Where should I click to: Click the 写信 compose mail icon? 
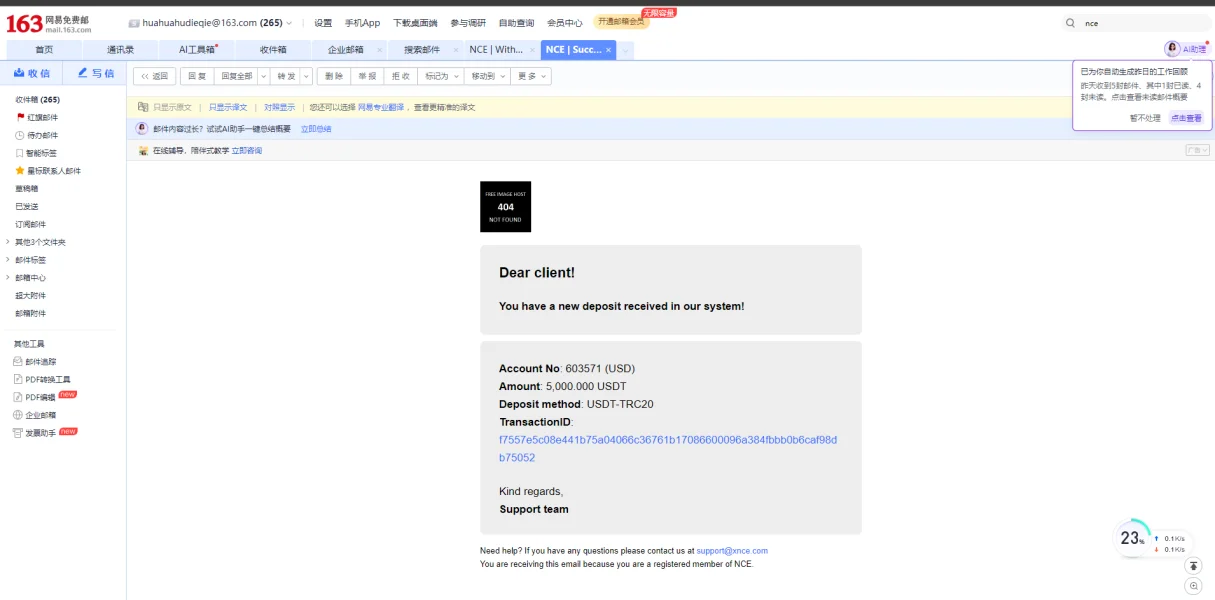point(83,73)
